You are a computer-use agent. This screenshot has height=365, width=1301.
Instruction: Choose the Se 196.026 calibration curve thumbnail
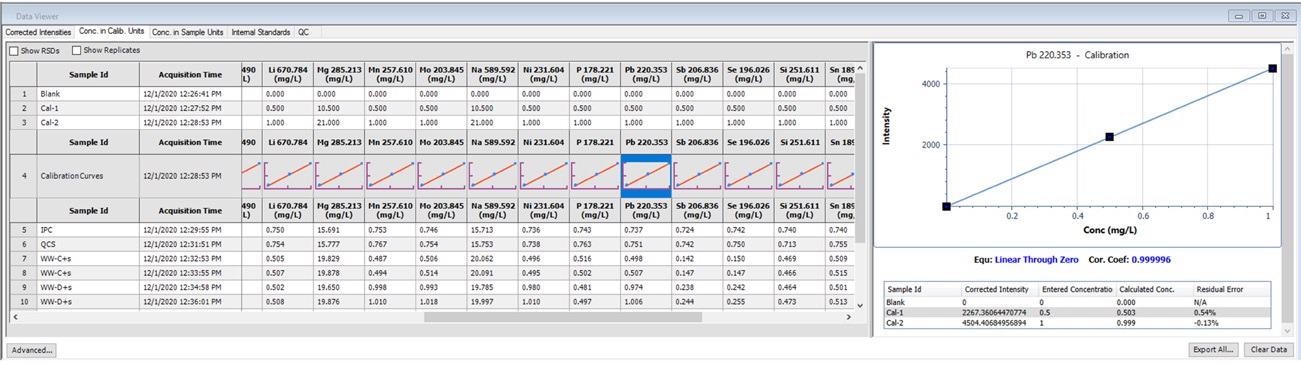(x=749, y=175)
